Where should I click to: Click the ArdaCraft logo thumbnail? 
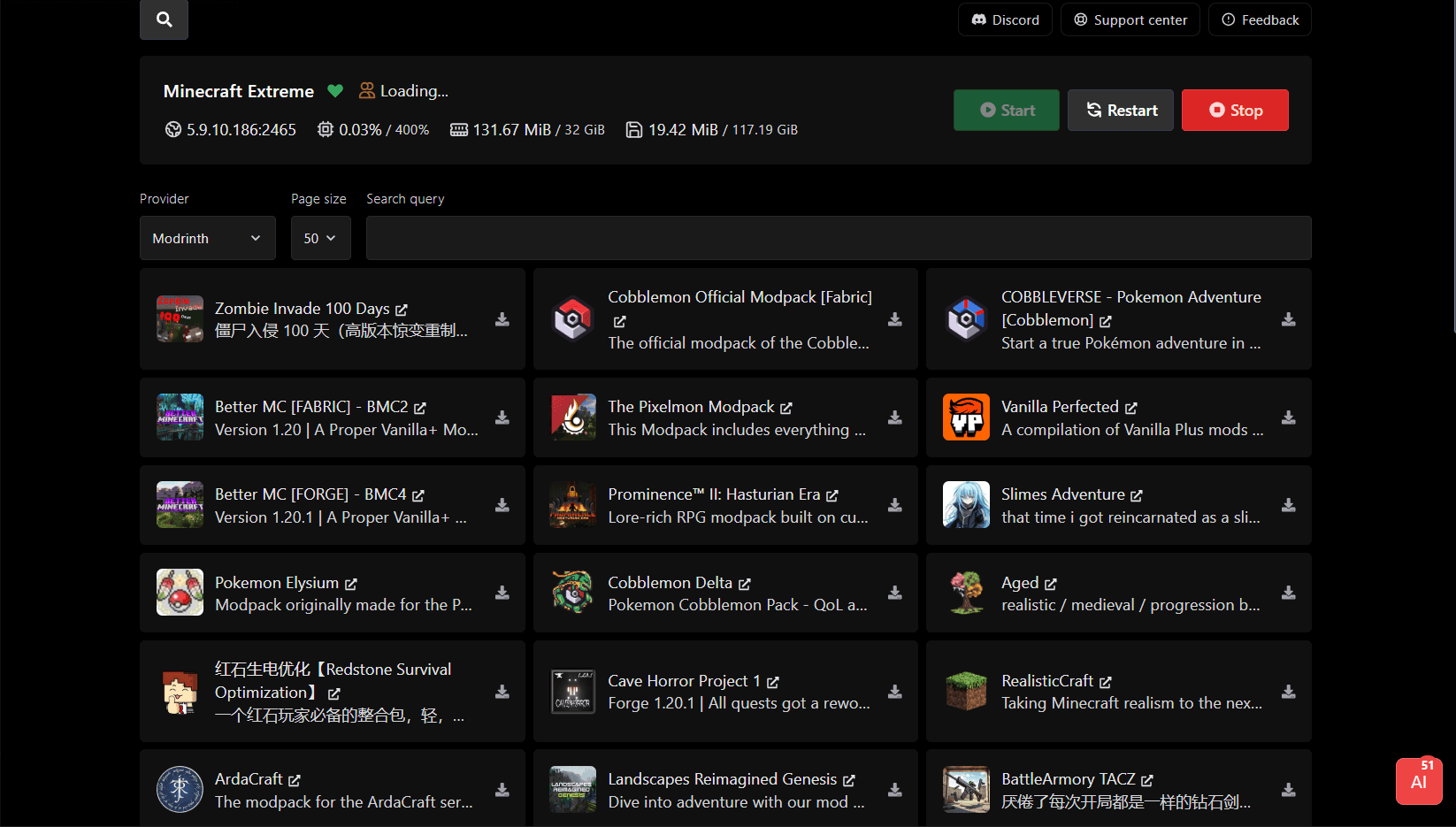pyautogui.click(x=180, y=790)
